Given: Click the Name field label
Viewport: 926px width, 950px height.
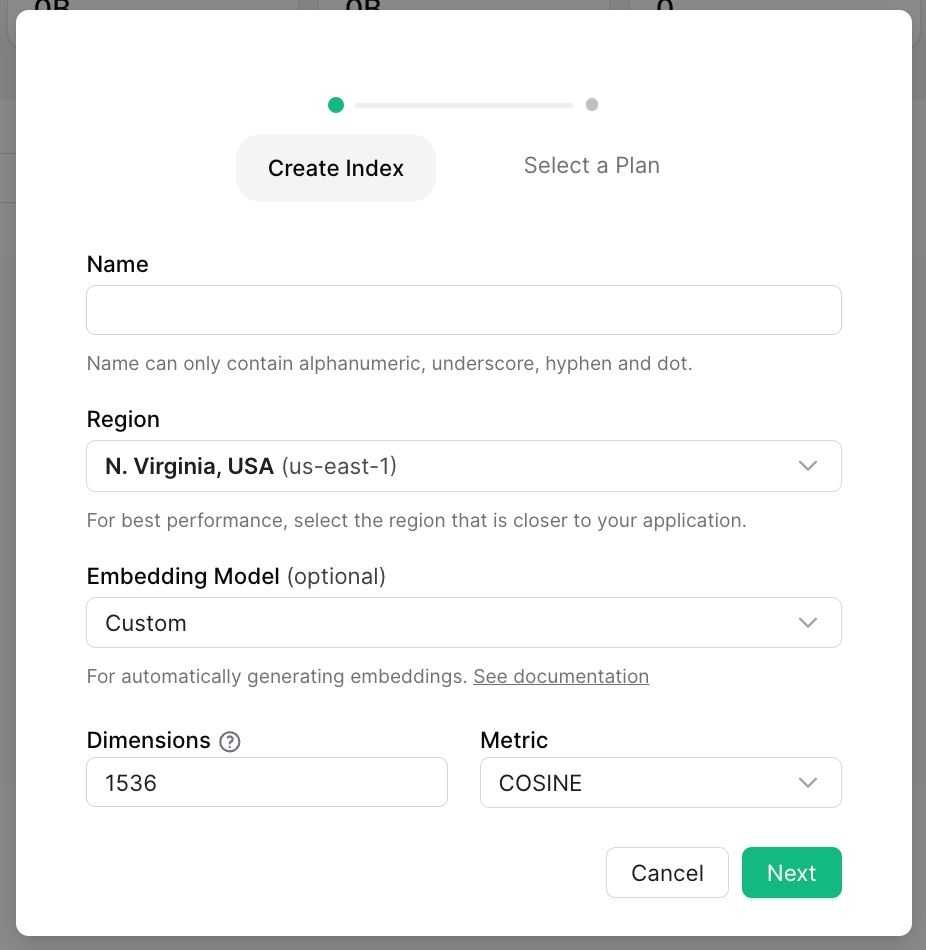Looking at the screenshot, I should point(117,264).
